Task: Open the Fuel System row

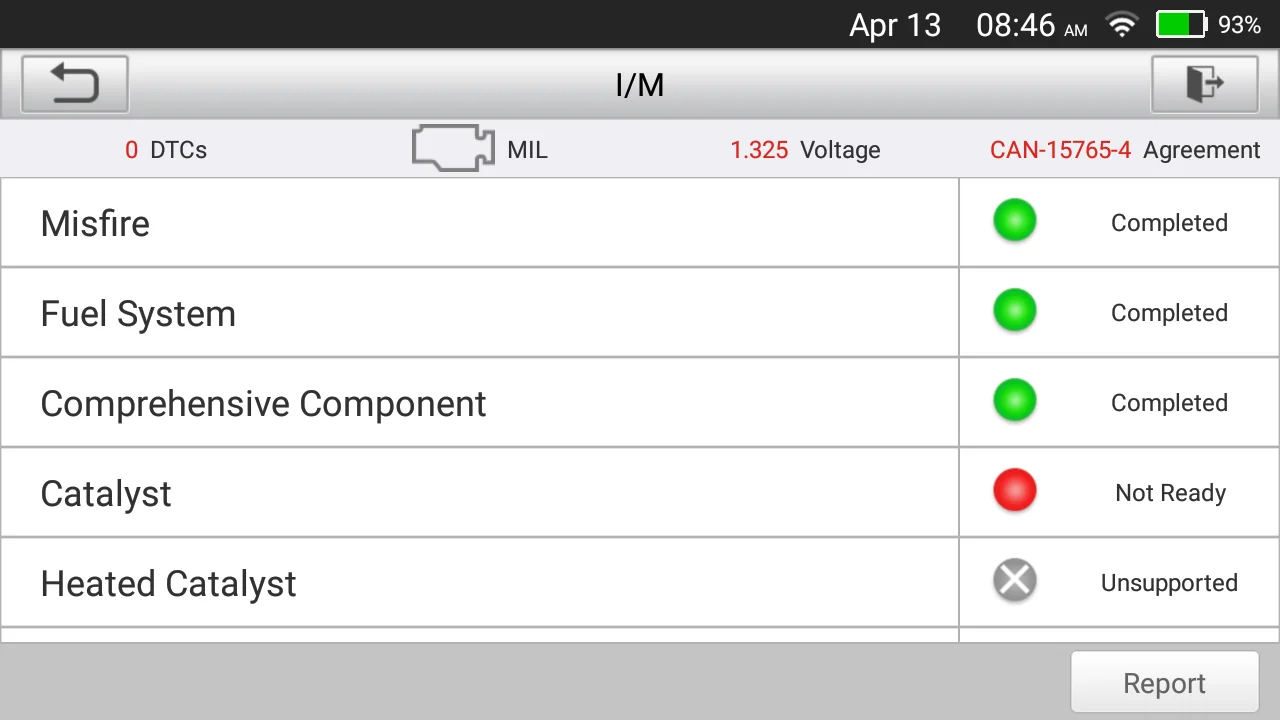Action: point(480,313)
